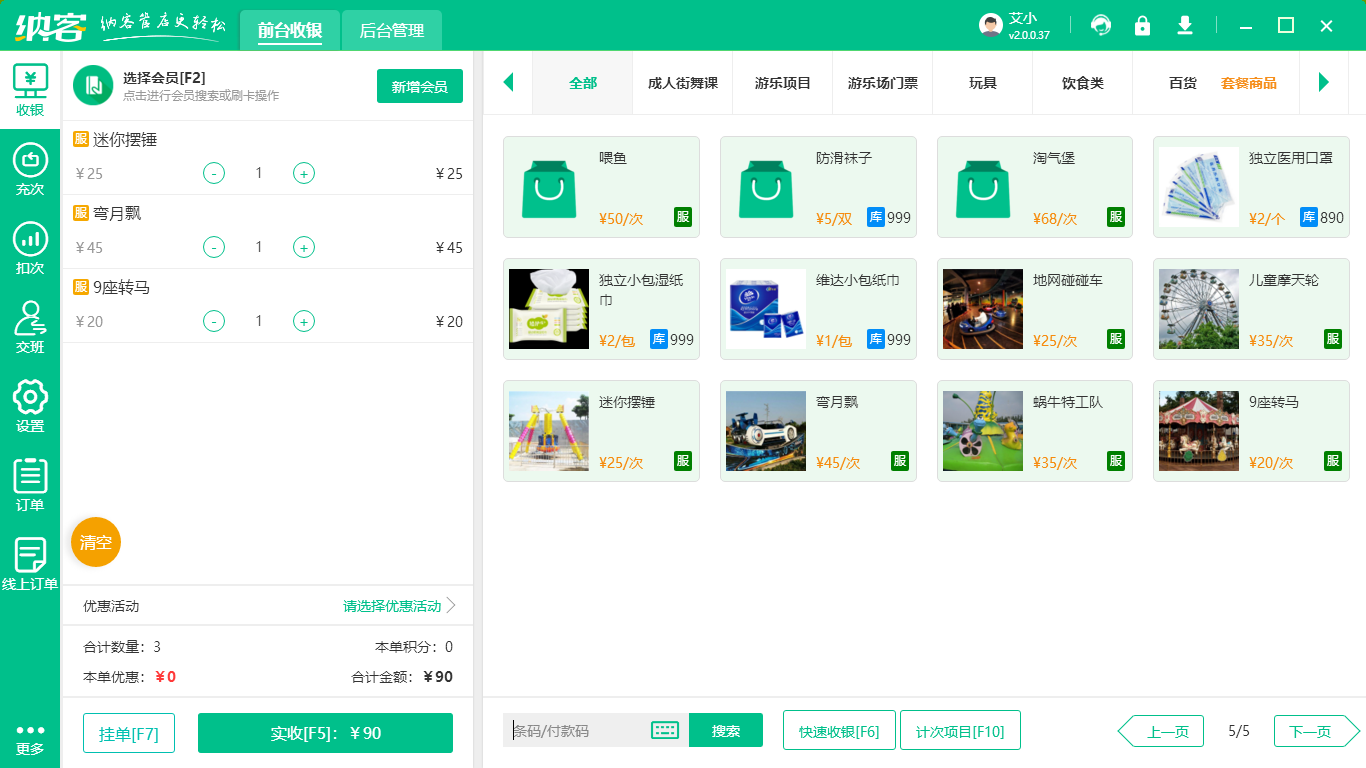Switch to the 后台管理 tab
This screenshot has height=768, width=1366.
pyautogui.click(x=390, y=31)
